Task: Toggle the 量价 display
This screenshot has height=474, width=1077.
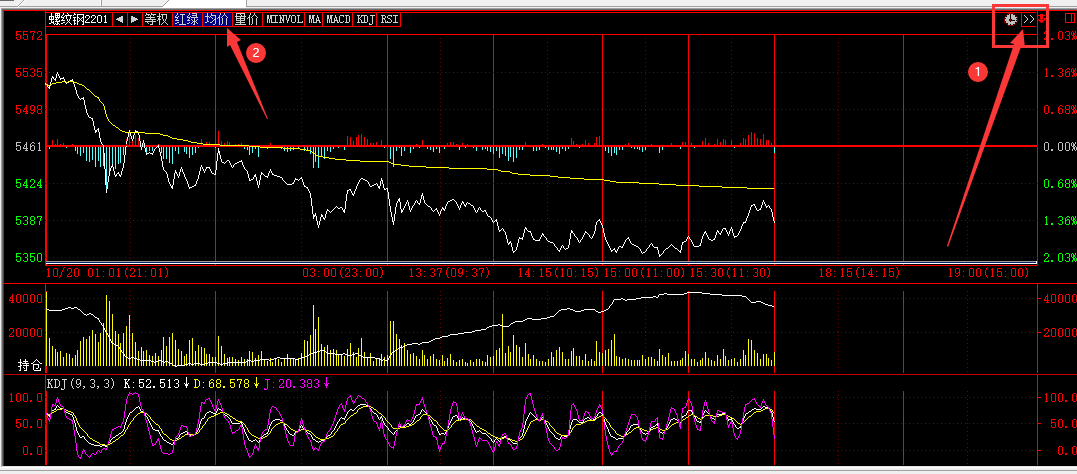Action: click(x=247, y=19)
